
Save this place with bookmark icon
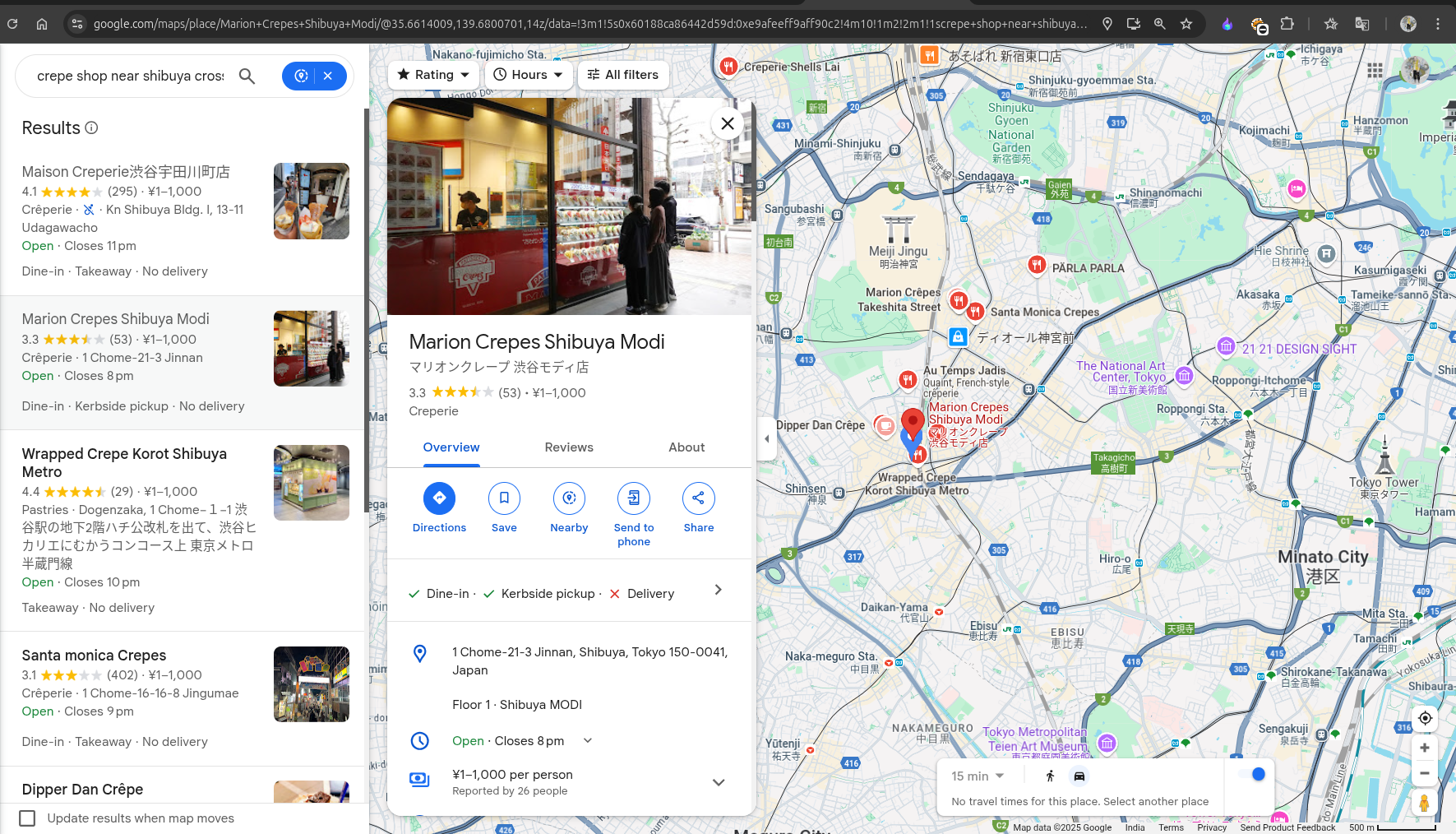504,498
